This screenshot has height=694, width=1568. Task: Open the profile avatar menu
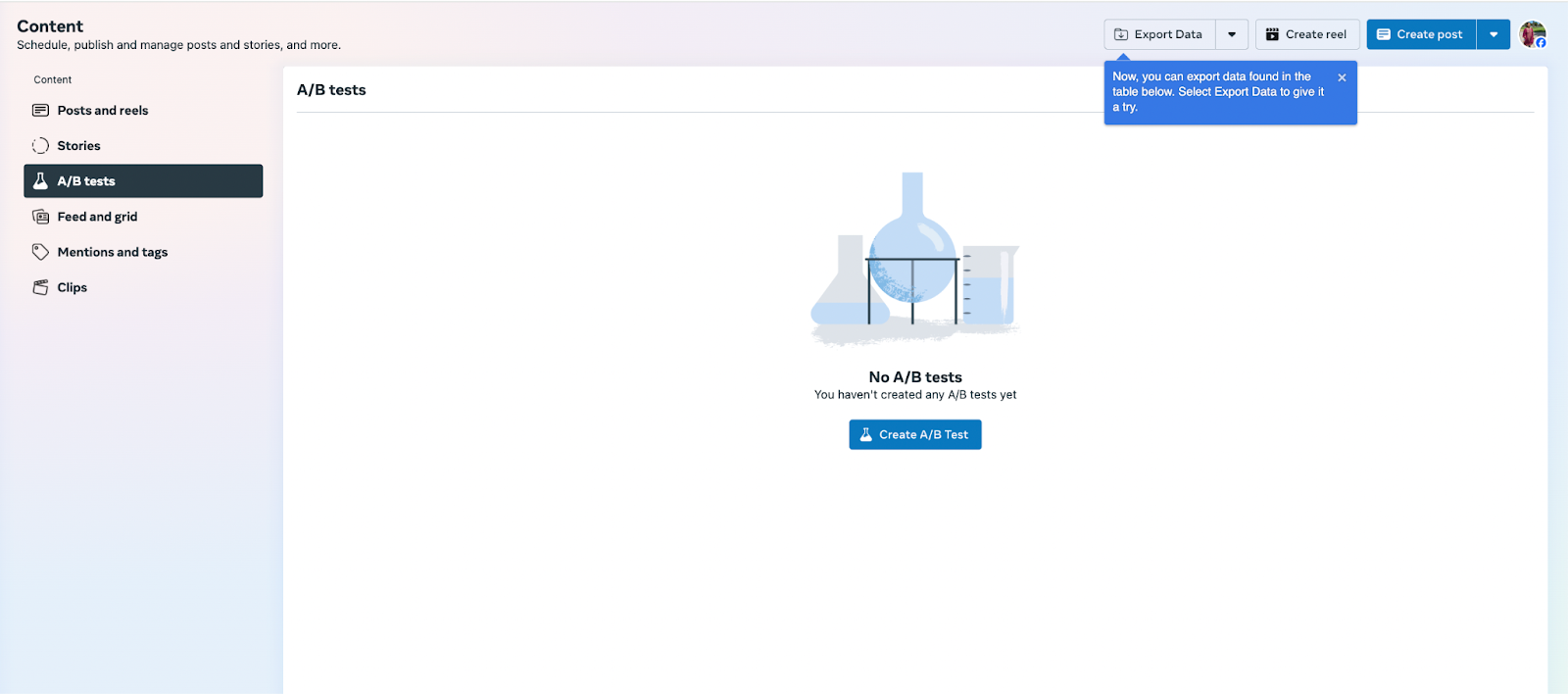click(x=1532, y=34)
